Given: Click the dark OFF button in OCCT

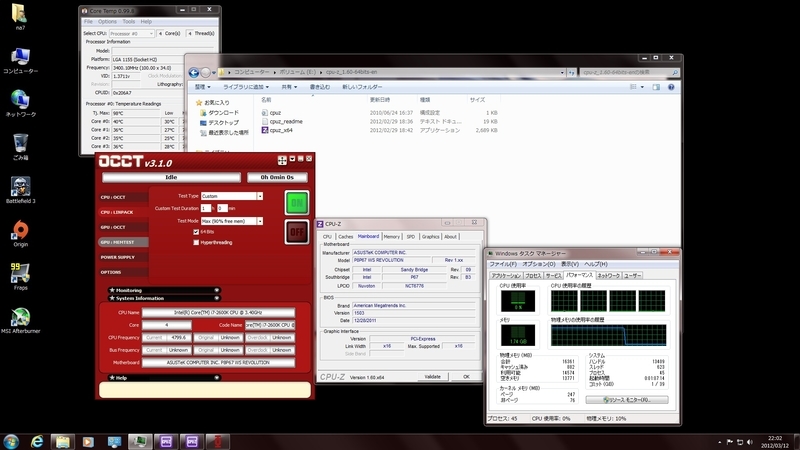Looking at the screenshot, I should 296,232.
